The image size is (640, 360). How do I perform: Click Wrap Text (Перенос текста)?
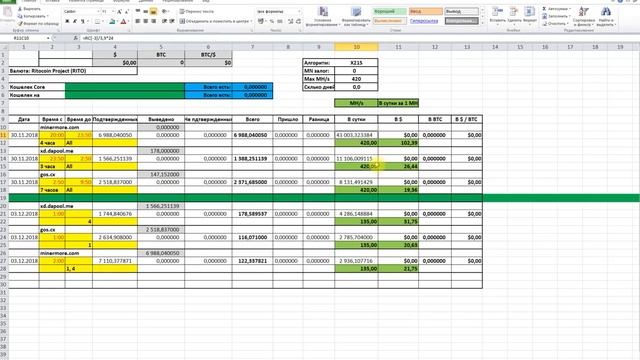point(197,11)
